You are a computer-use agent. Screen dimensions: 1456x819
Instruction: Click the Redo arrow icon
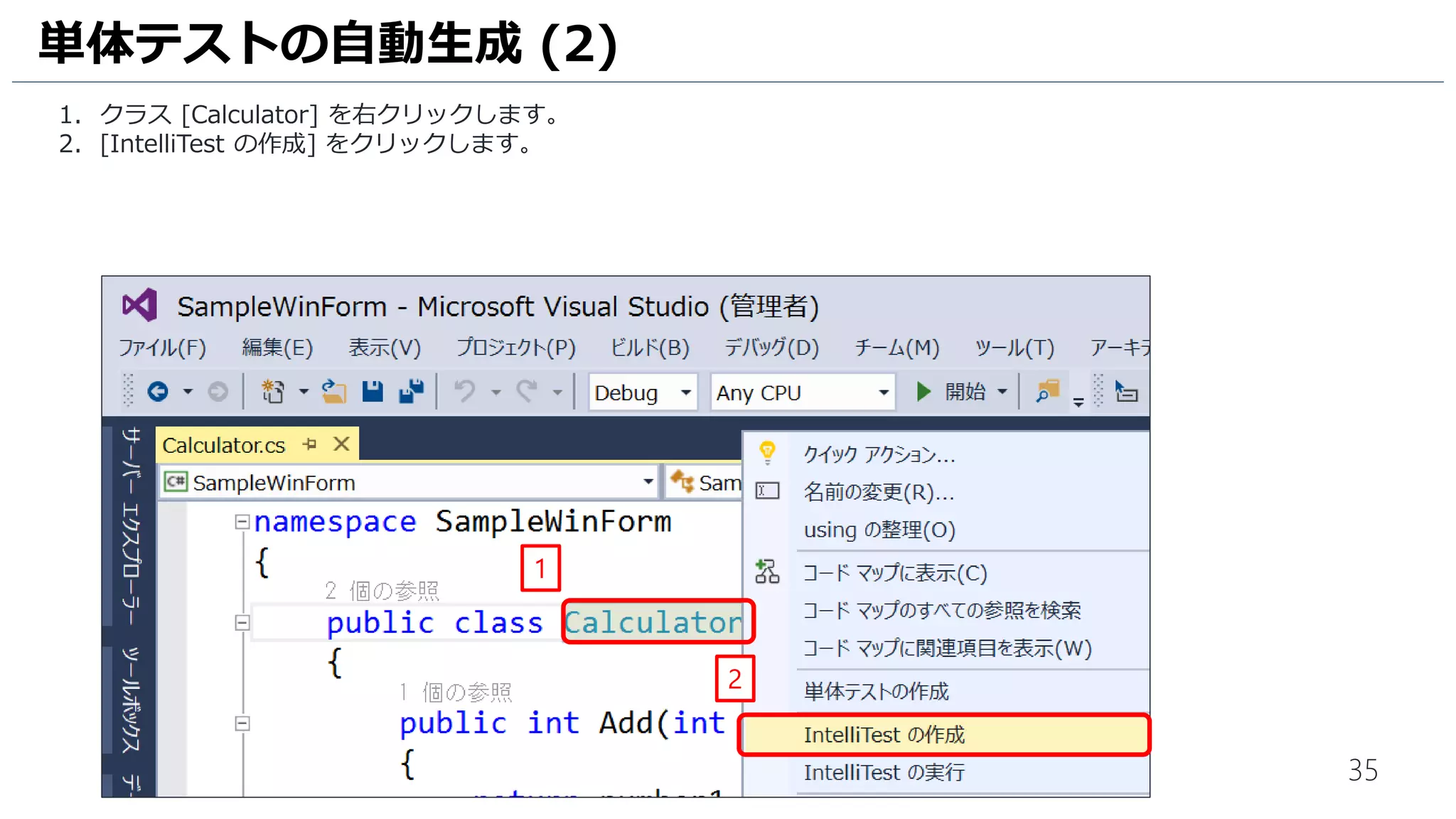point(527,391)
